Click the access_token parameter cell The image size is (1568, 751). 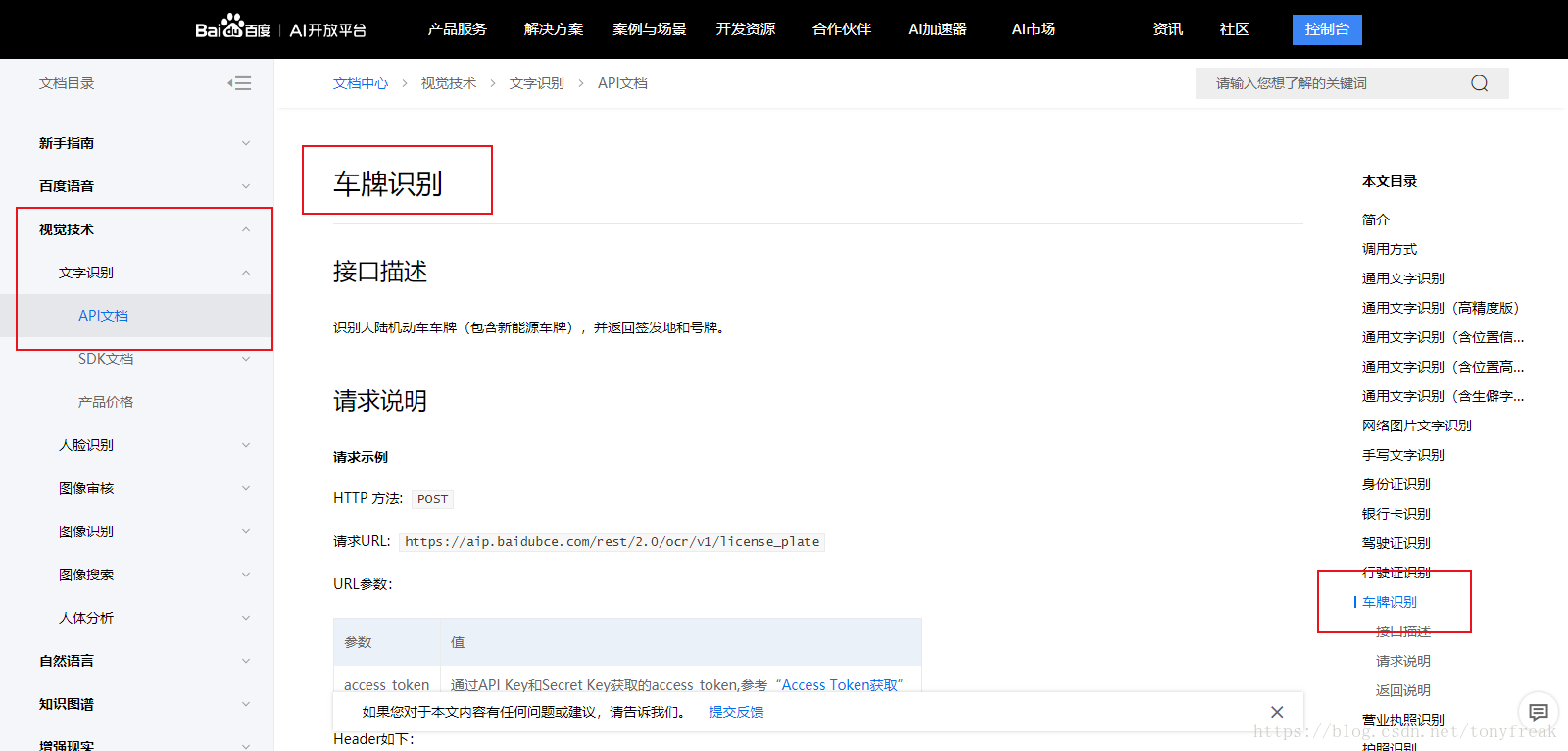(x=387, y=685)
